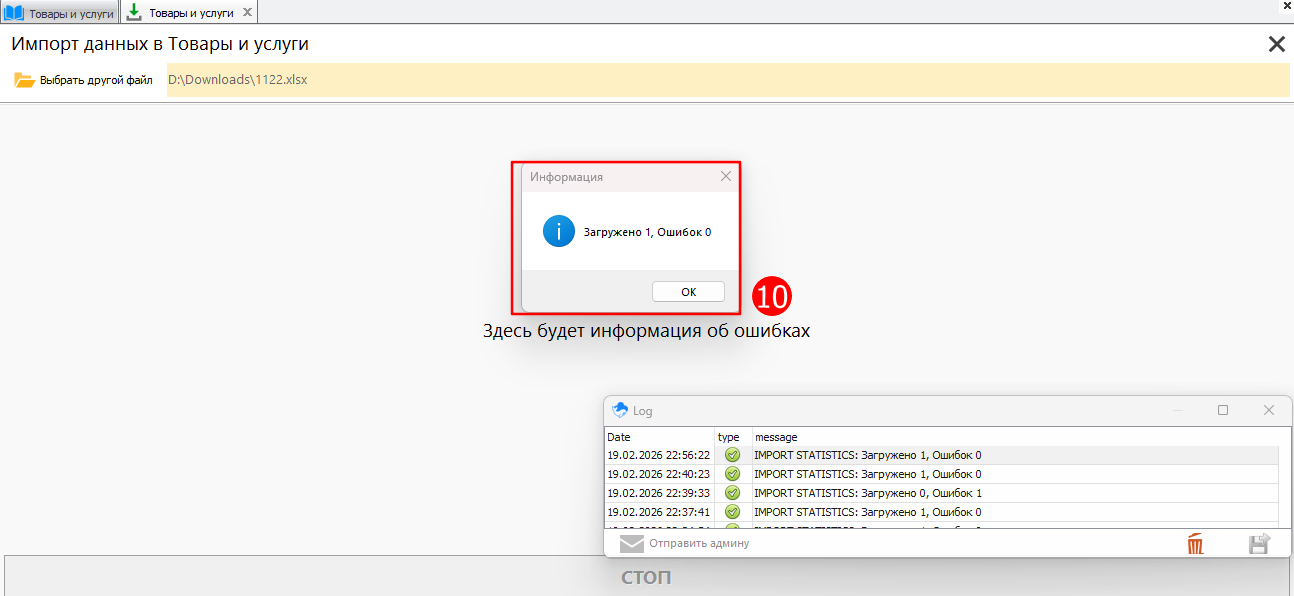Minimize the Log window
This screenshot has width=1294, height=596.
(1178, 410)
